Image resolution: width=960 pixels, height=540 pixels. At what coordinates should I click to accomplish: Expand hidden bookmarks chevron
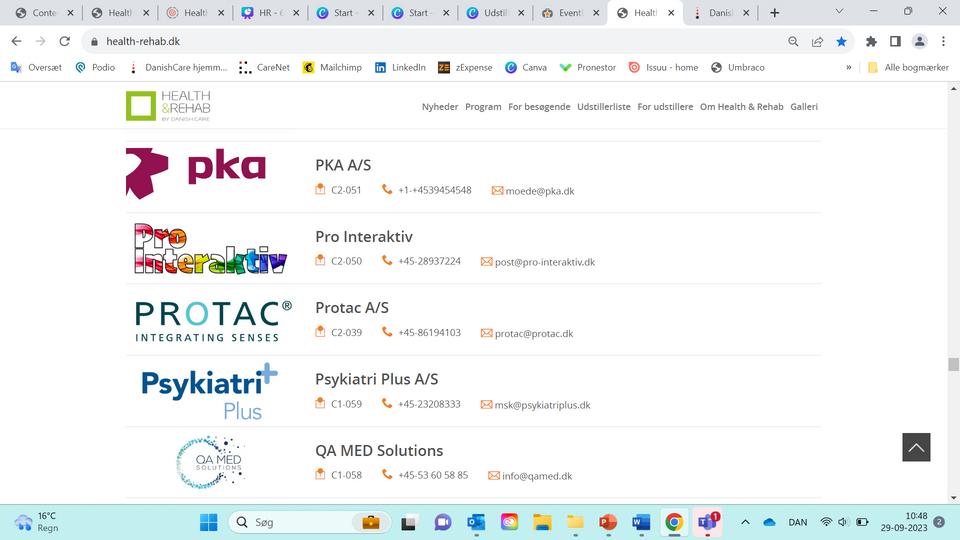[x=849, y=67]
